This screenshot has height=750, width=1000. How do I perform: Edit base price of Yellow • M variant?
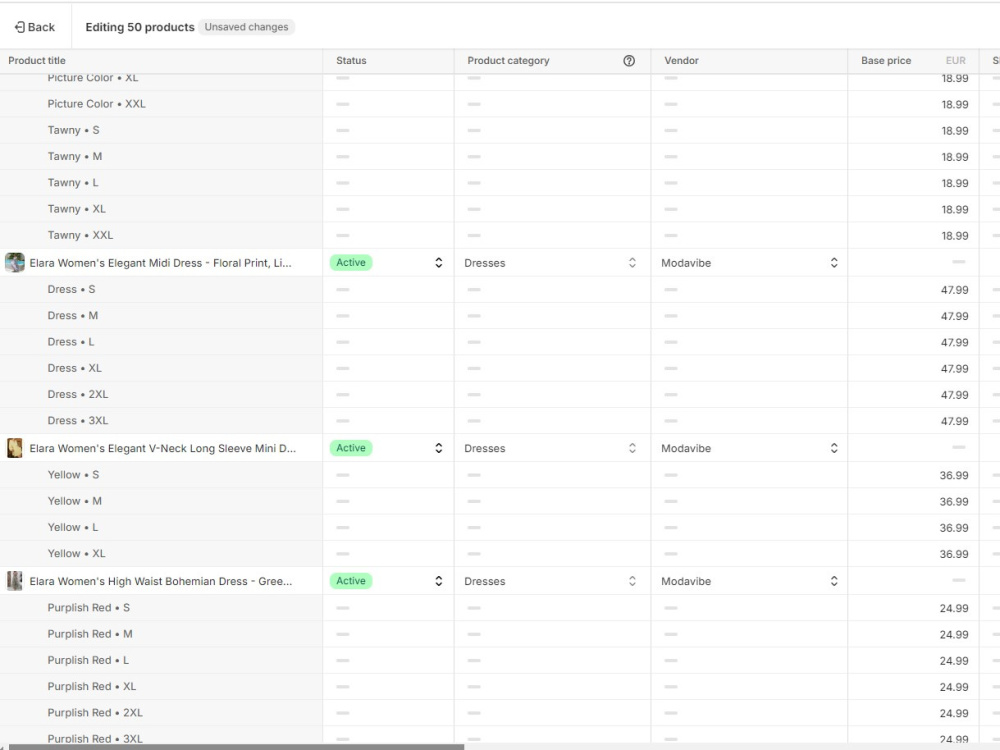click(x=913, y=501)
